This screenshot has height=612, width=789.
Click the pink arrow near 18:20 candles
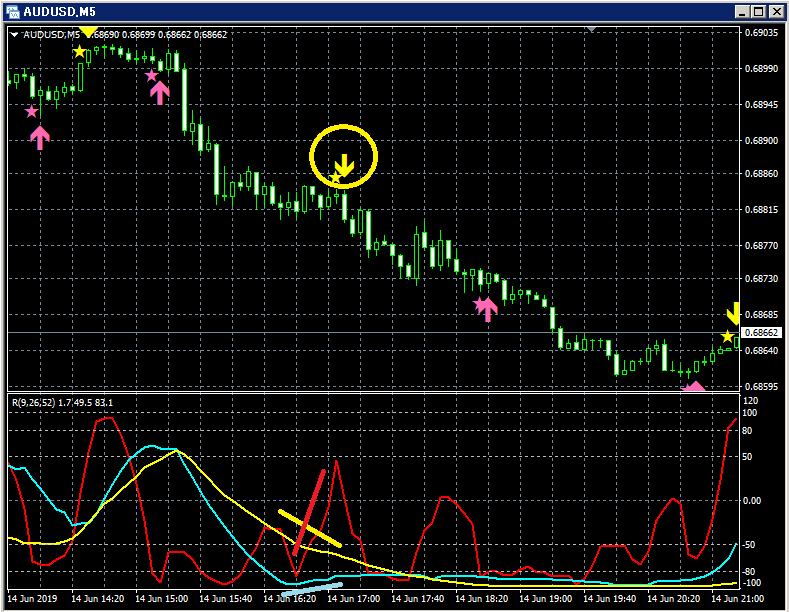487,309
